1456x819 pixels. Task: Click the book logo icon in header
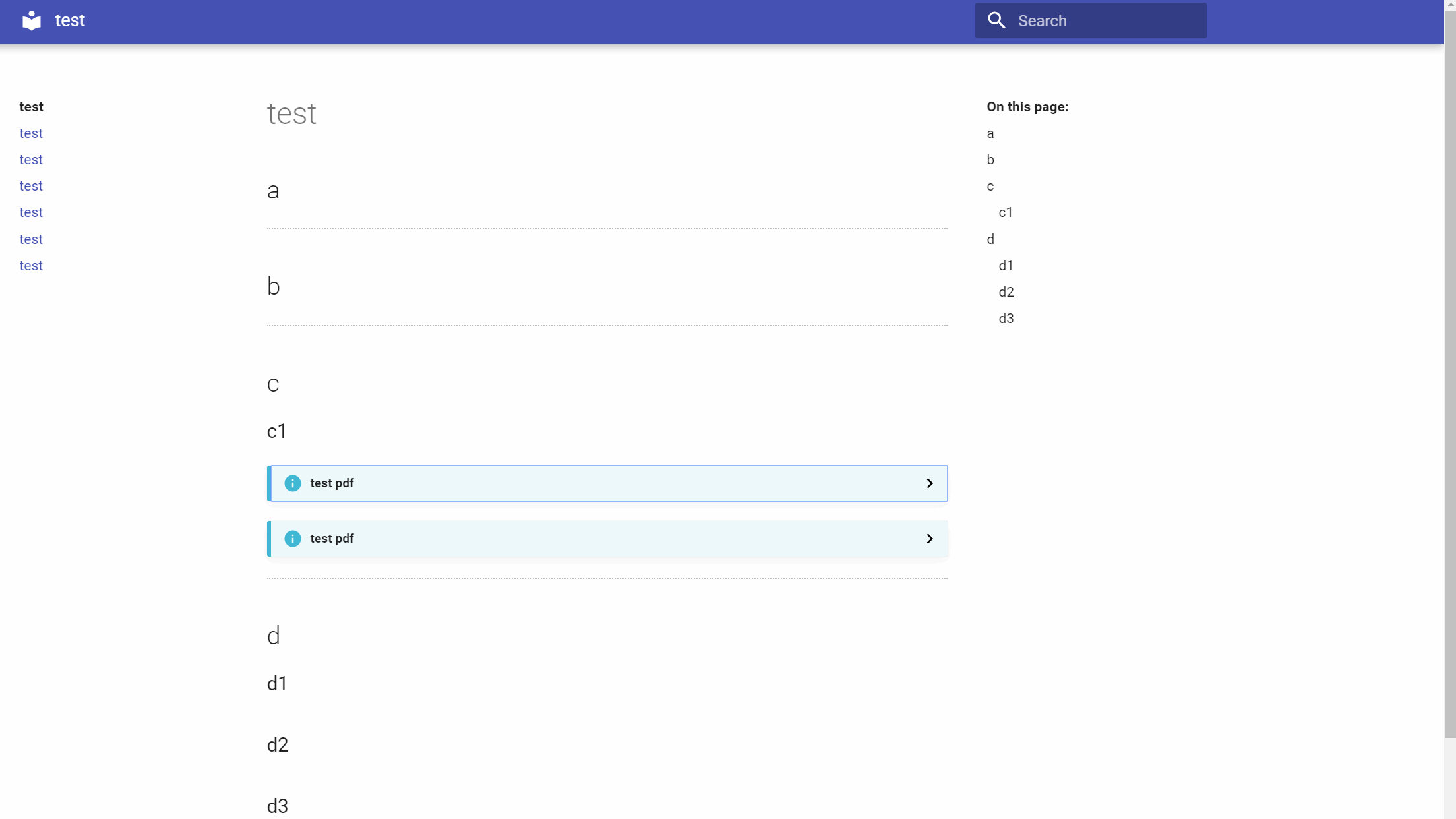click(31, 20)
